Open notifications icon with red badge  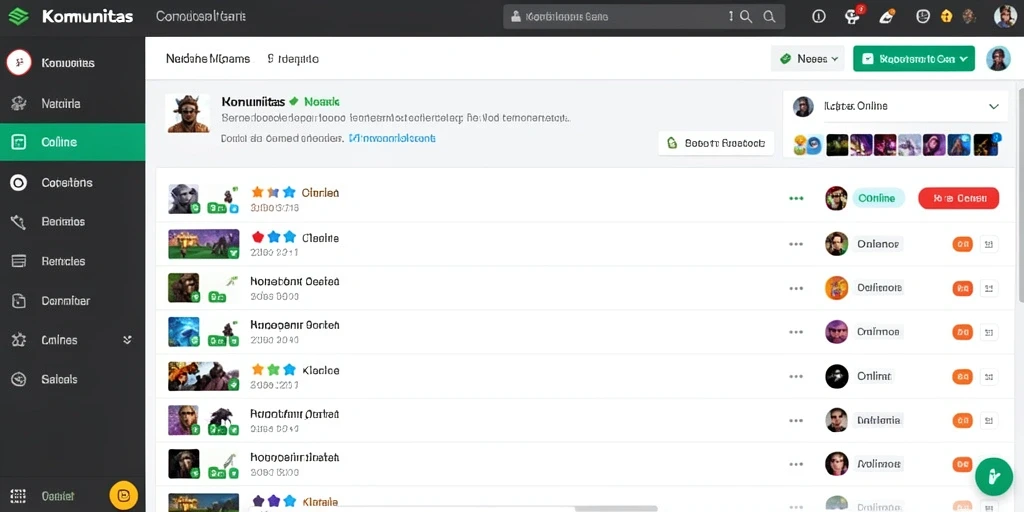(x=852, y=16)
